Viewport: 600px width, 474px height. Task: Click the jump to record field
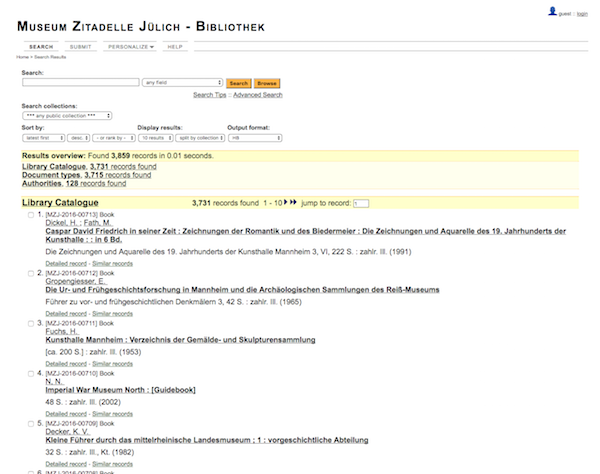point(361,204)
